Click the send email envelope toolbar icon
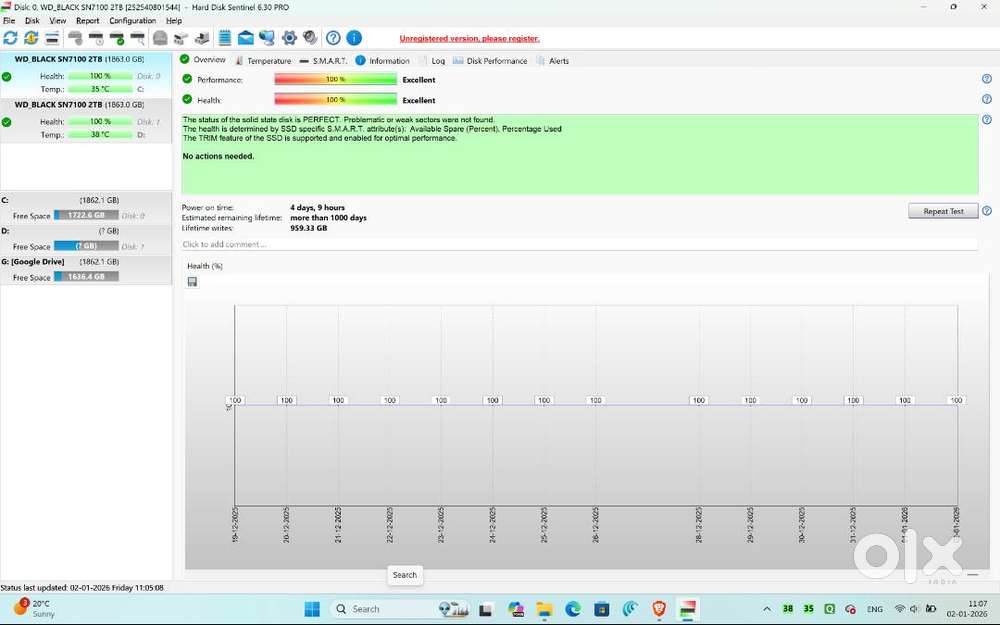Screen dimensions: 1000x625 245,38
